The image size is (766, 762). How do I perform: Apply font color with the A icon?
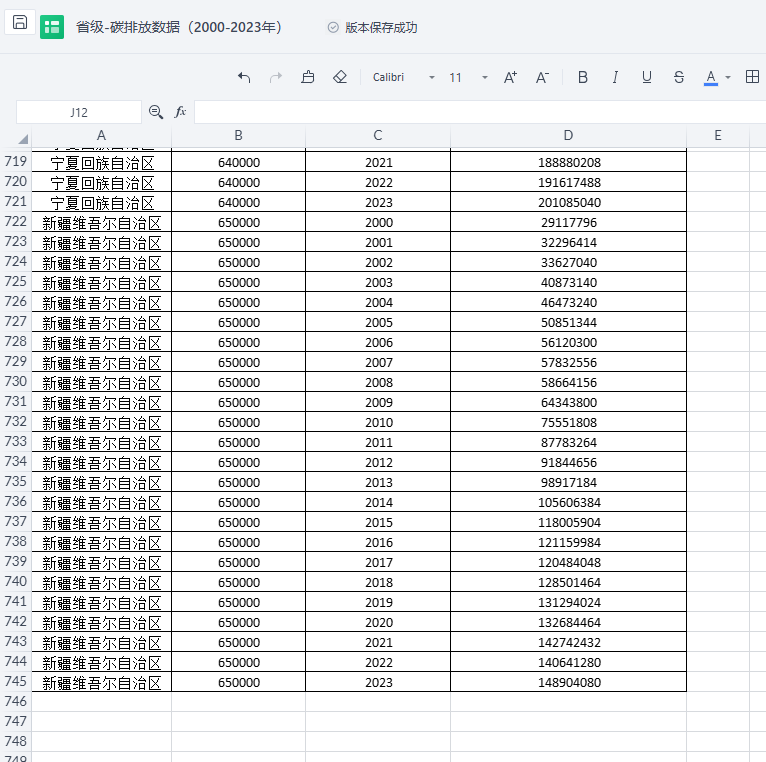[711, 78]
